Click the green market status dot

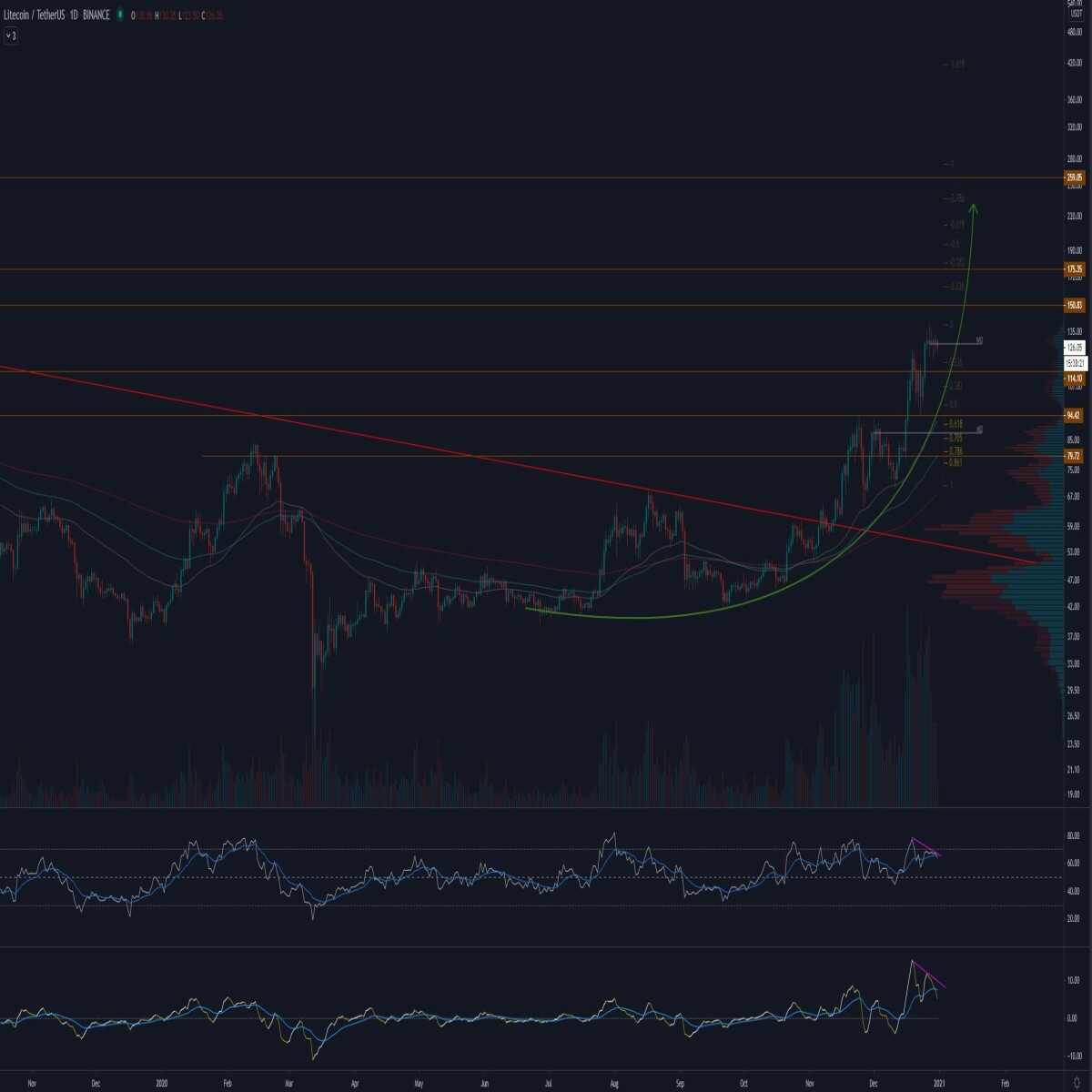pos(120,15)
